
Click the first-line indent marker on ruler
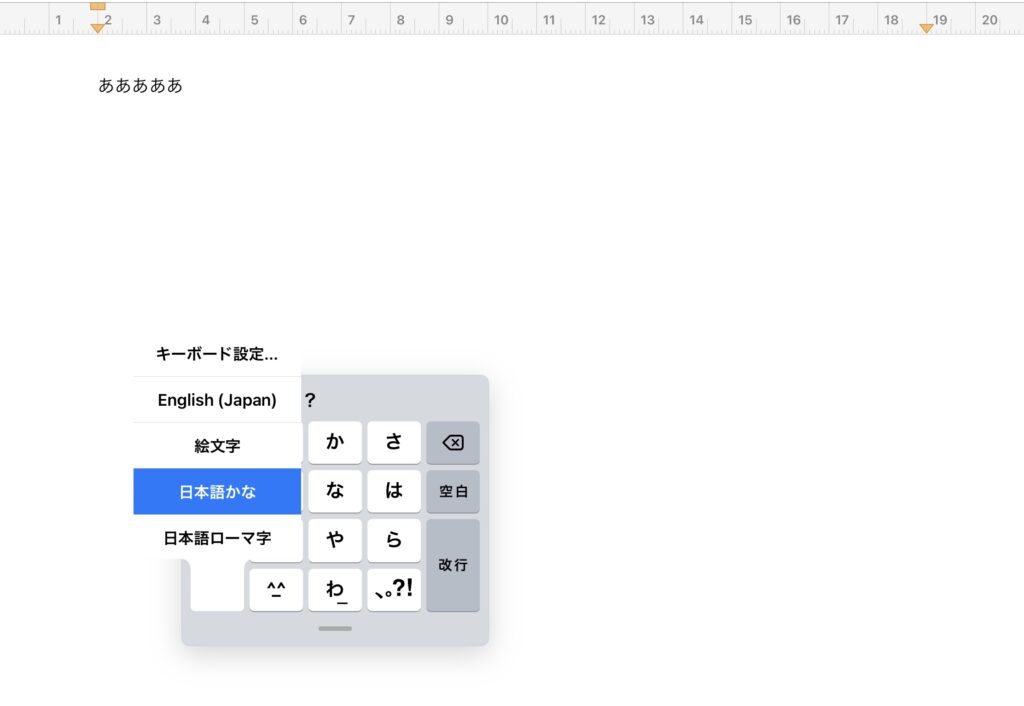tap(97, 6)
